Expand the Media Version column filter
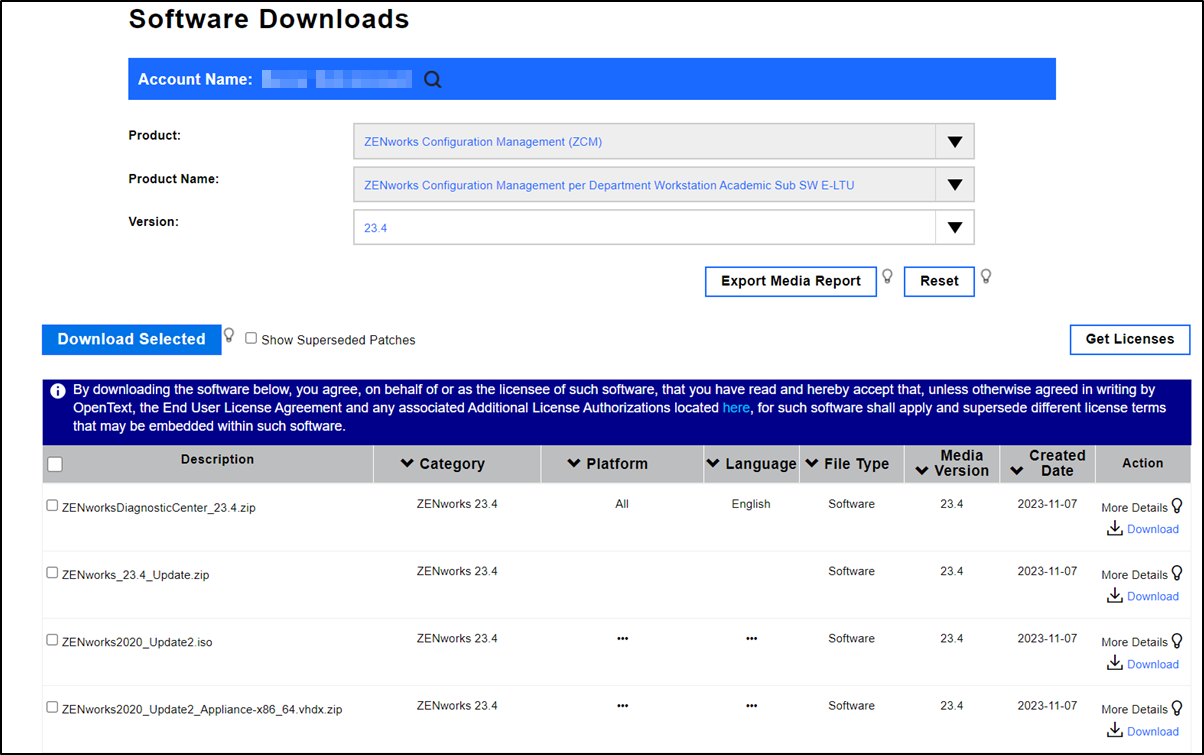The image size is (1204, 755). tap(921, 471)
